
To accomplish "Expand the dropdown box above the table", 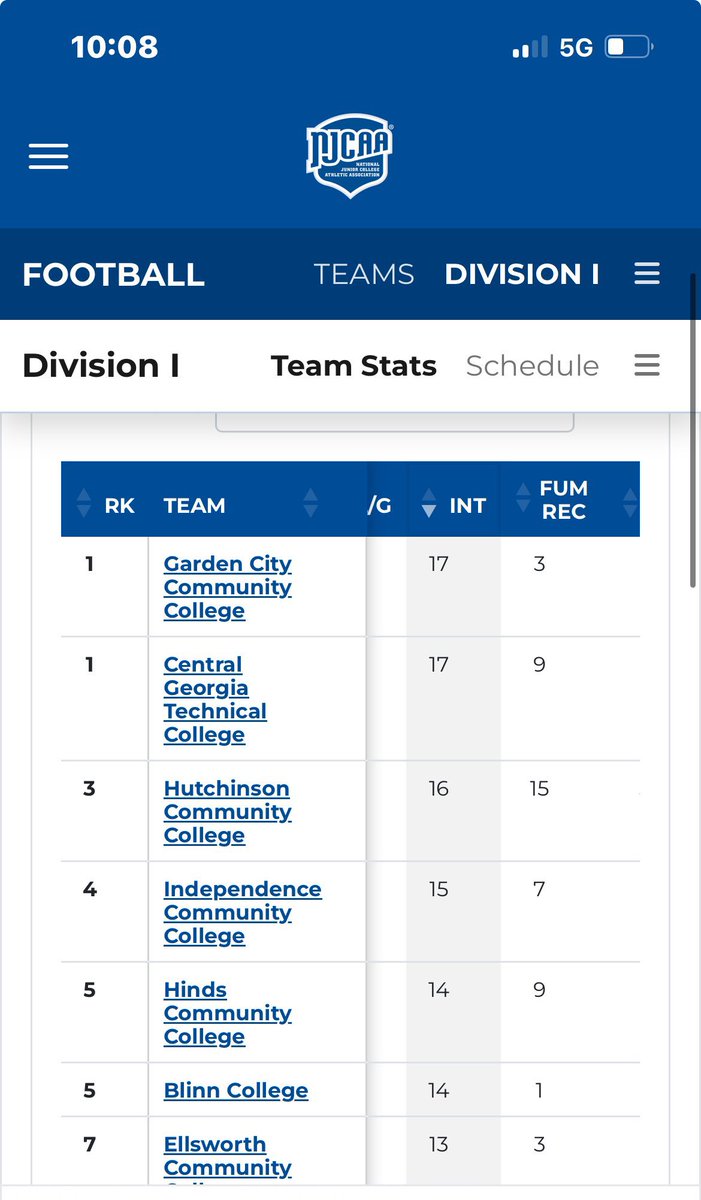I will 395,422.
